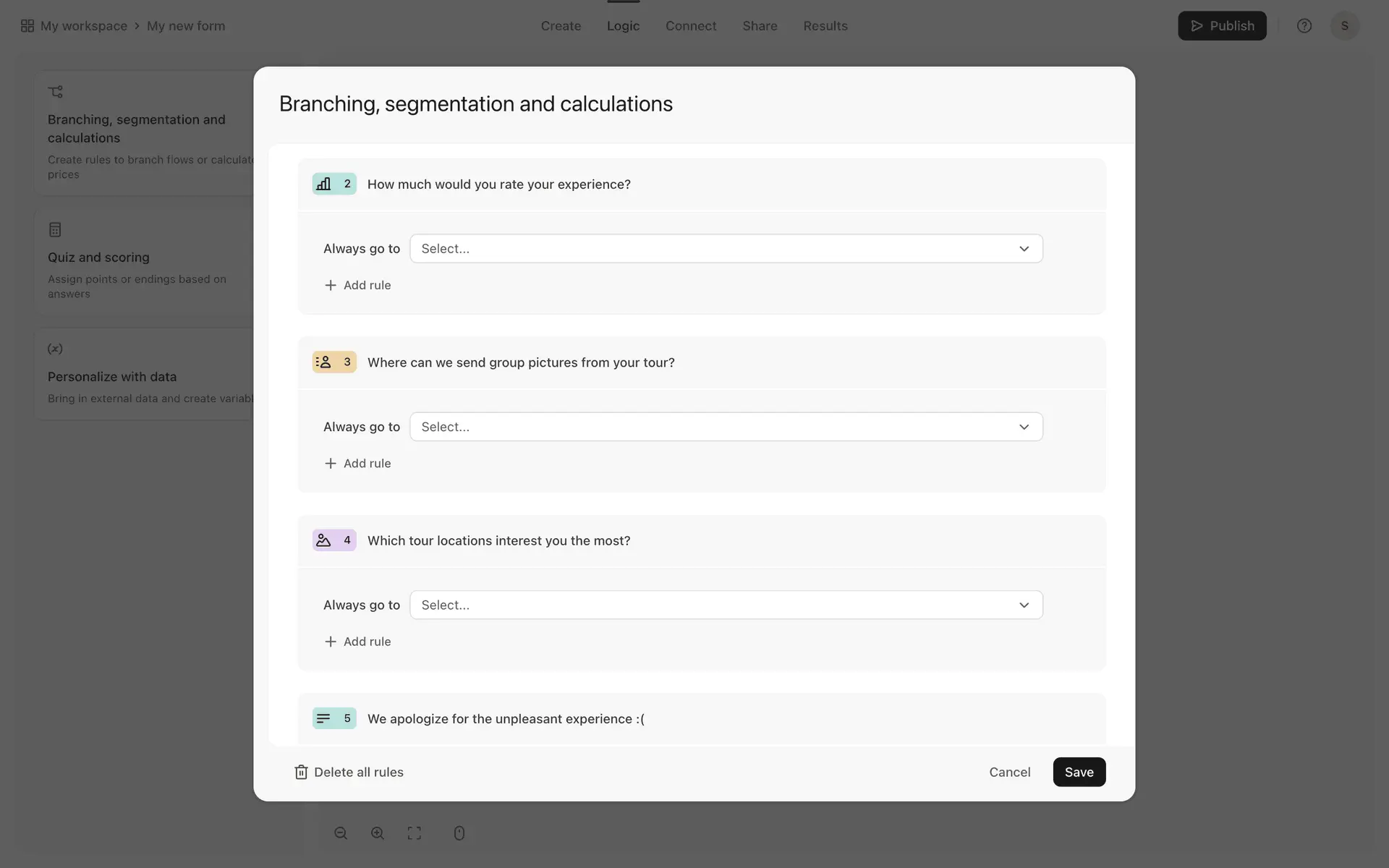The width and height of the screenshot is (1389, 868).
Task: Open the help question mark icon
Action: click(1304, 26)
